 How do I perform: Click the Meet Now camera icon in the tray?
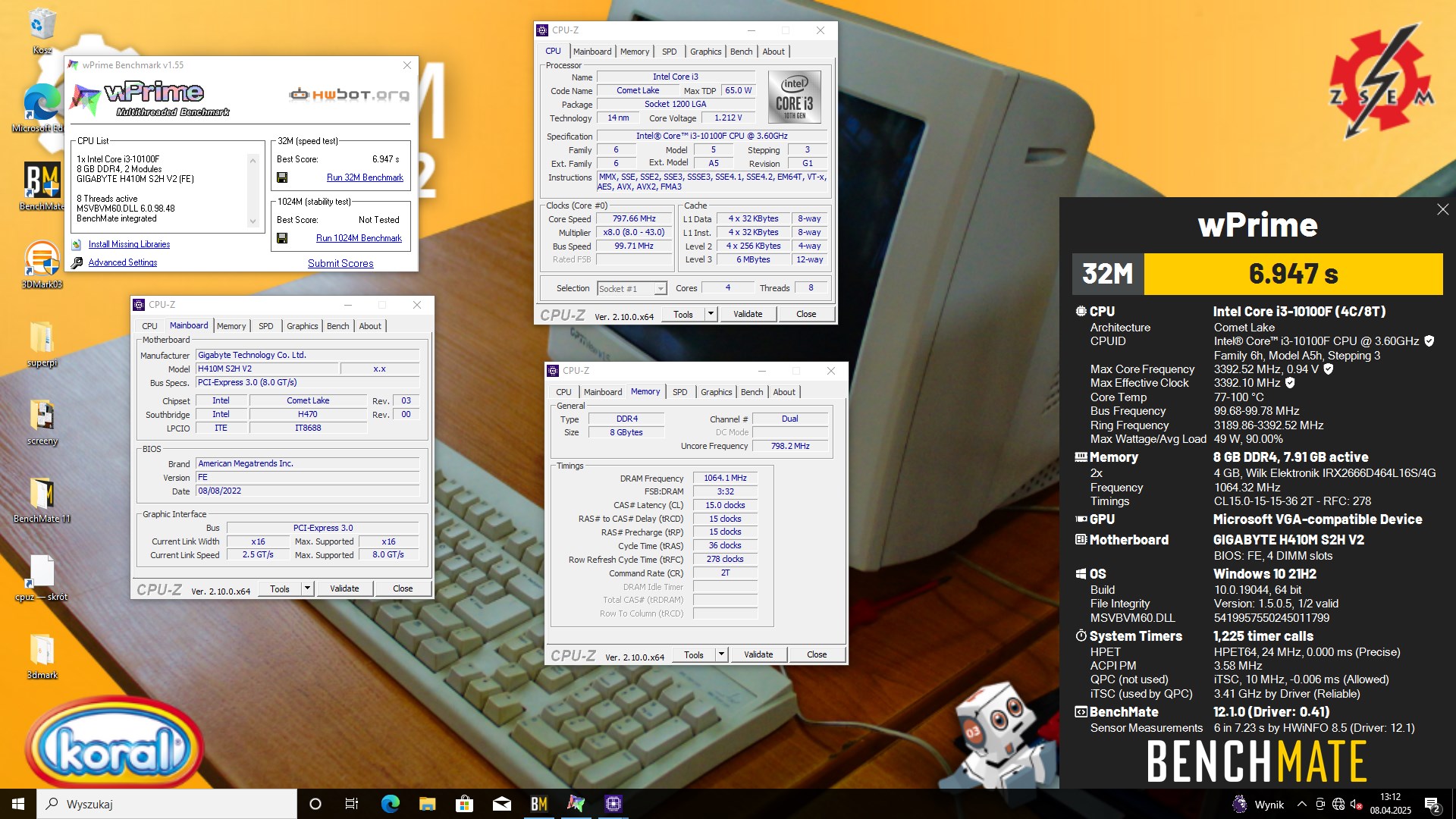(x=1320, y=805)
